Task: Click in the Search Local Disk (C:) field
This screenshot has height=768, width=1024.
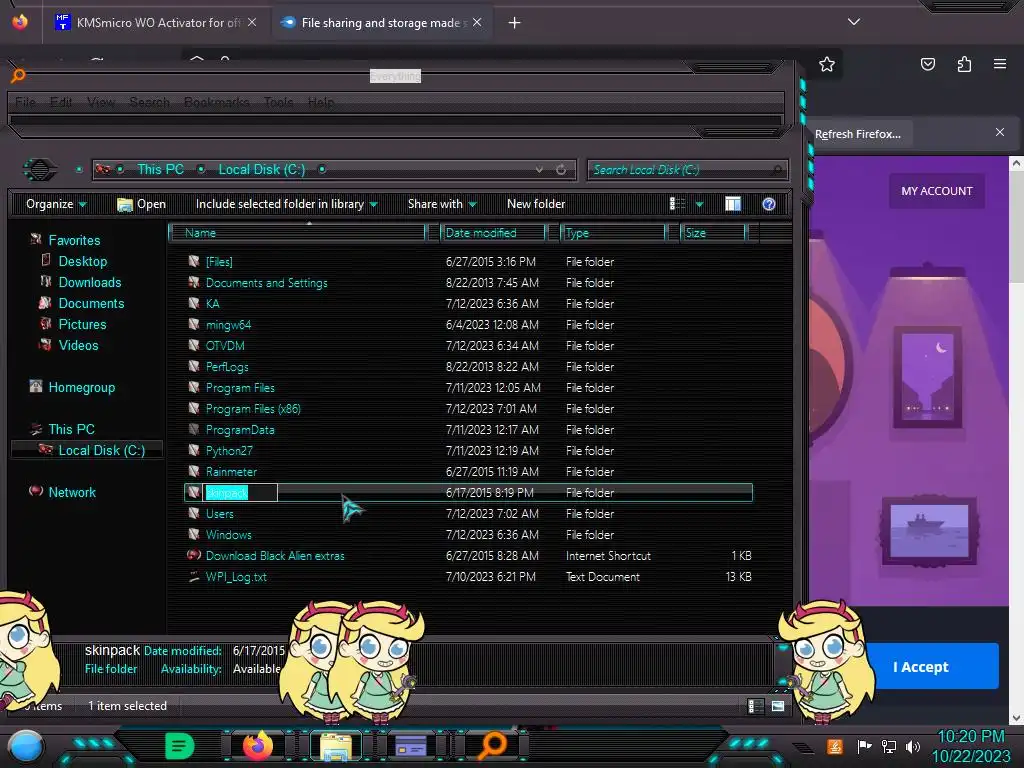Action: coord(687,170)
